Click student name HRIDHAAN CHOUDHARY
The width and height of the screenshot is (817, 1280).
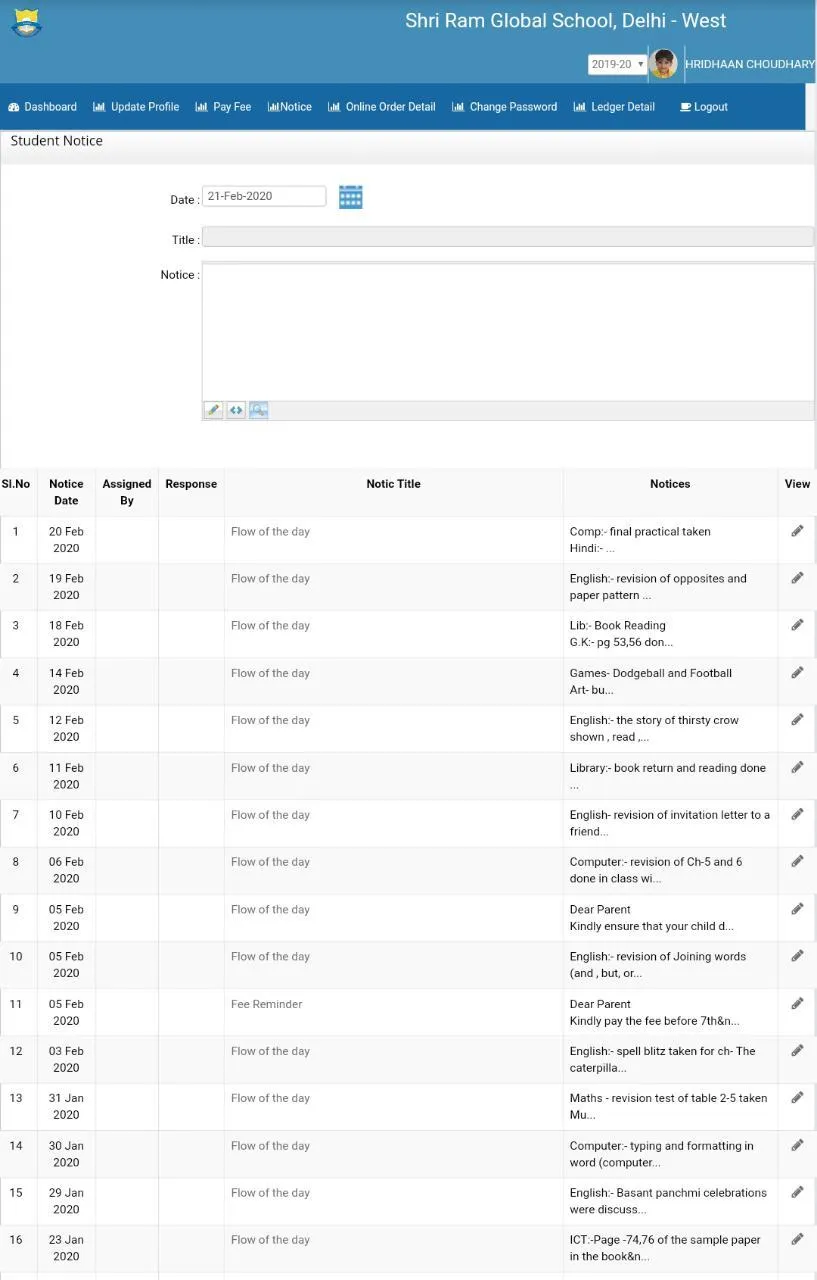tap(750, 64)
